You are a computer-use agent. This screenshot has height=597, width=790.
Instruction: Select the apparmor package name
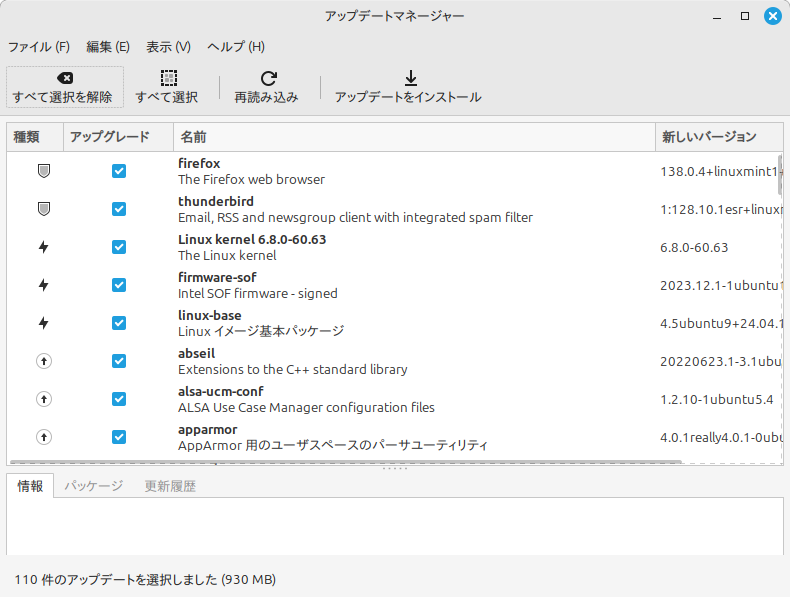[208, 430]
